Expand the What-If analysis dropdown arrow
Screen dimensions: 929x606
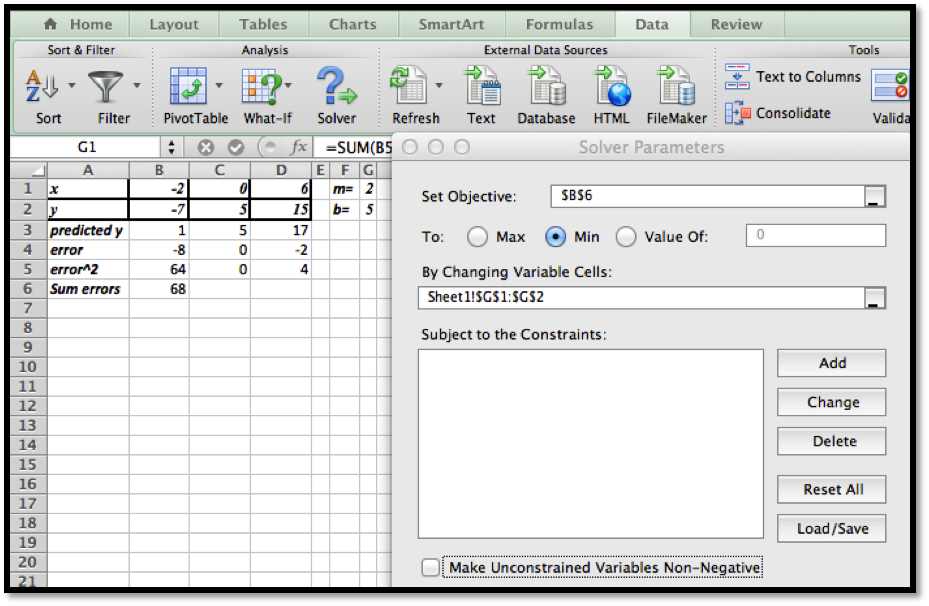tap(289, 85)
